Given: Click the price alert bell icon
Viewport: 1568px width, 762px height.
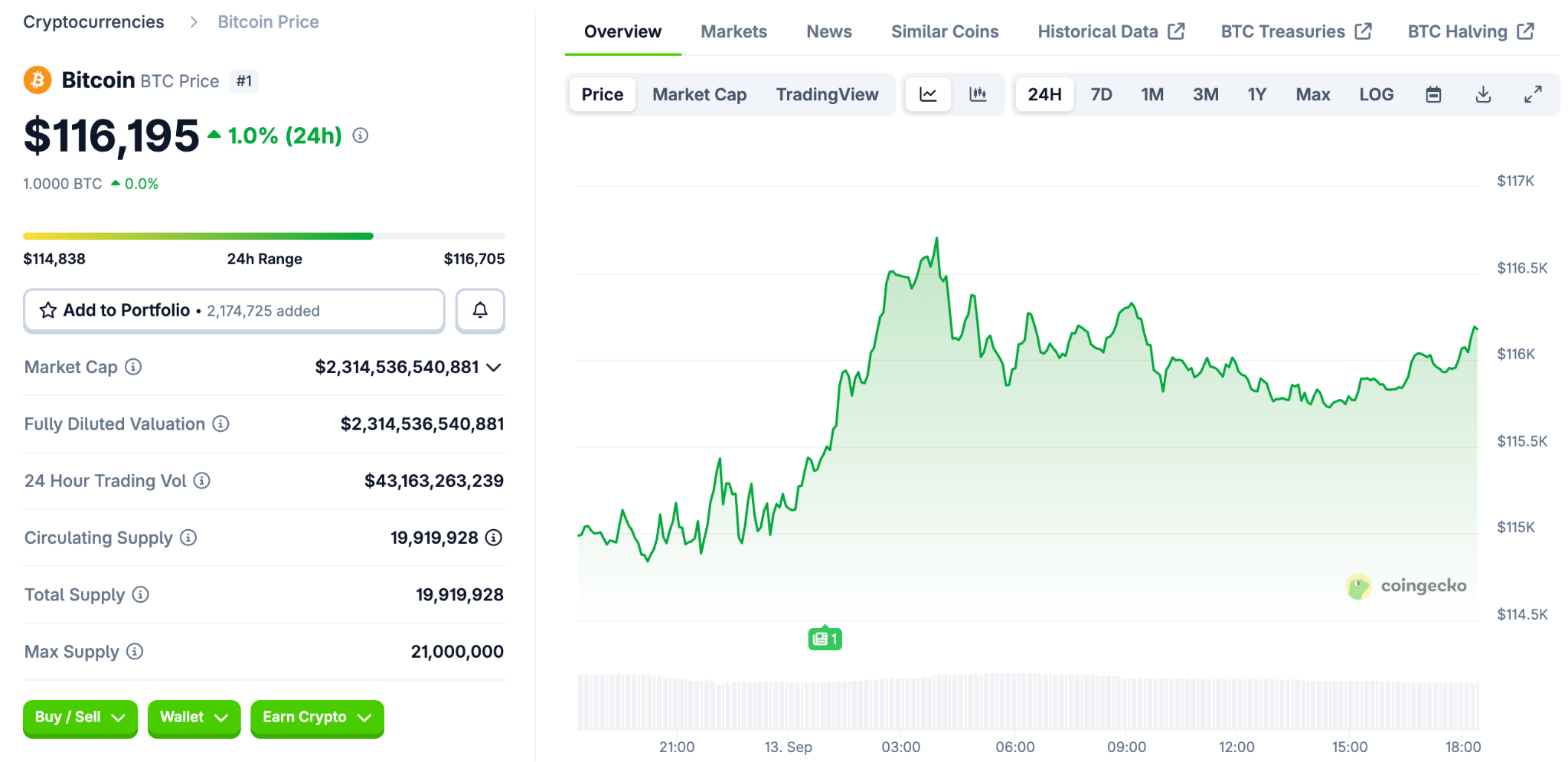Looking at the screenshot, I should tap(480, 310).
